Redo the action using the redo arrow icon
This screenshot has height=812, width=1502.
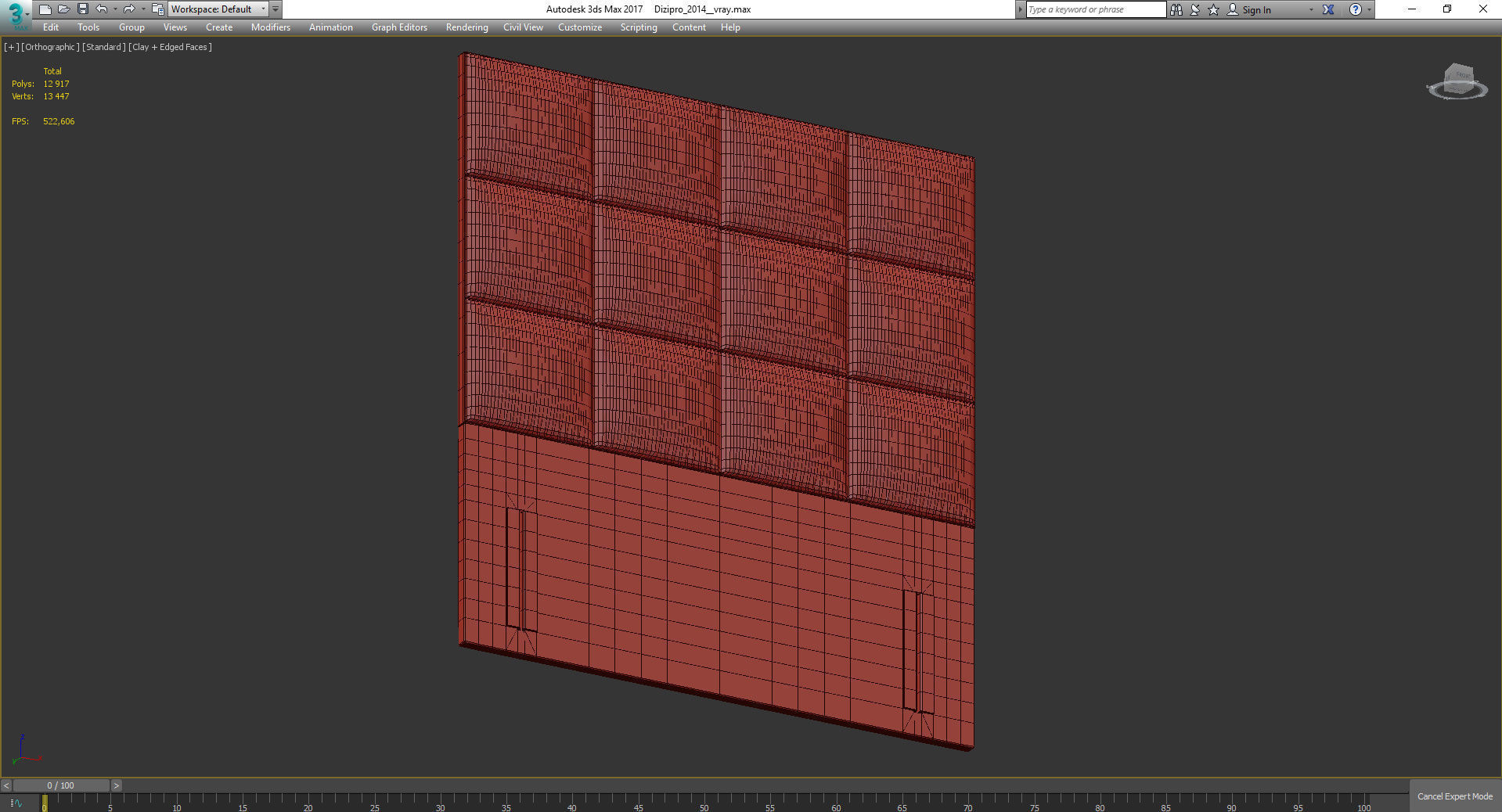click(x=129, y=9)
